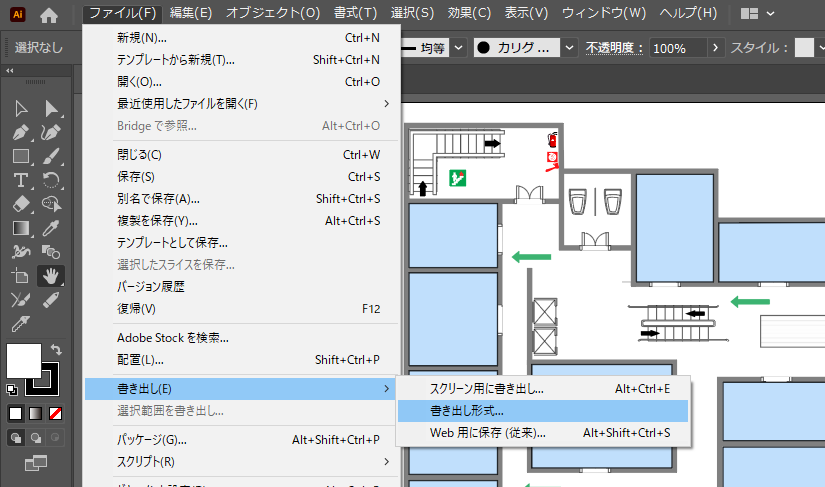The height and width of the screenshot is (487, 825).
Task: Choose the Gradient tool
Action: [x=20, y=228]
